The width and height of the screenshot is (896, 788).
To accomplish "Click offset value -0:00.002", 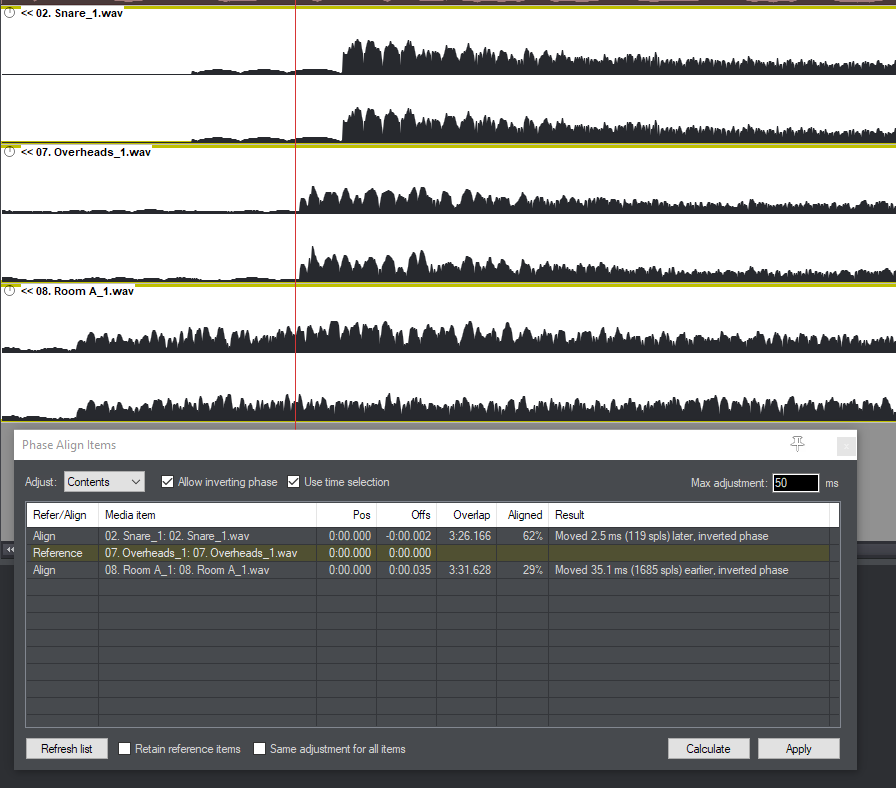I will coord(408,536).
